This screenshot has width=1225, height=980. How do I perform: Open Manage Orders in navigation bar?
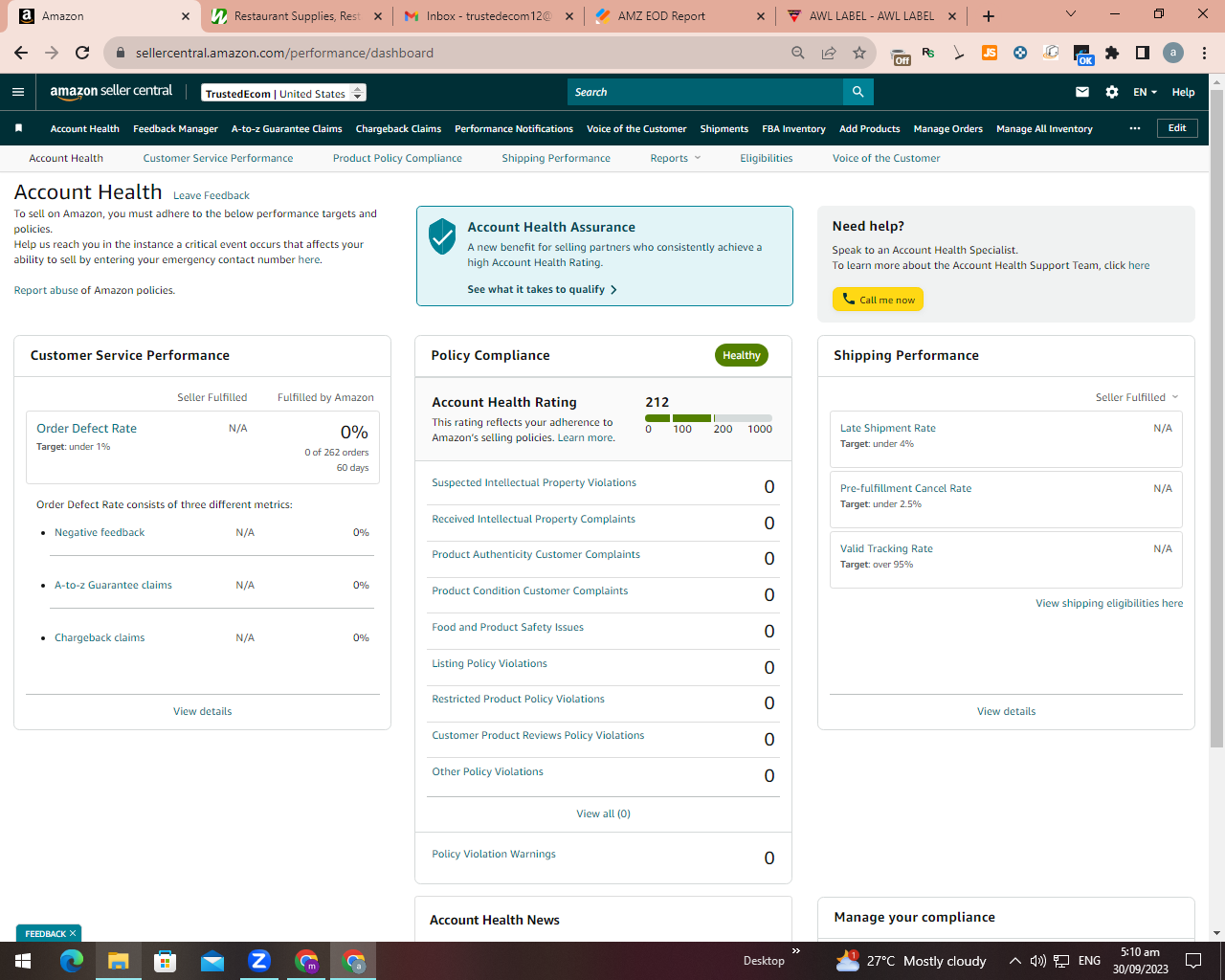click(948, 128)
